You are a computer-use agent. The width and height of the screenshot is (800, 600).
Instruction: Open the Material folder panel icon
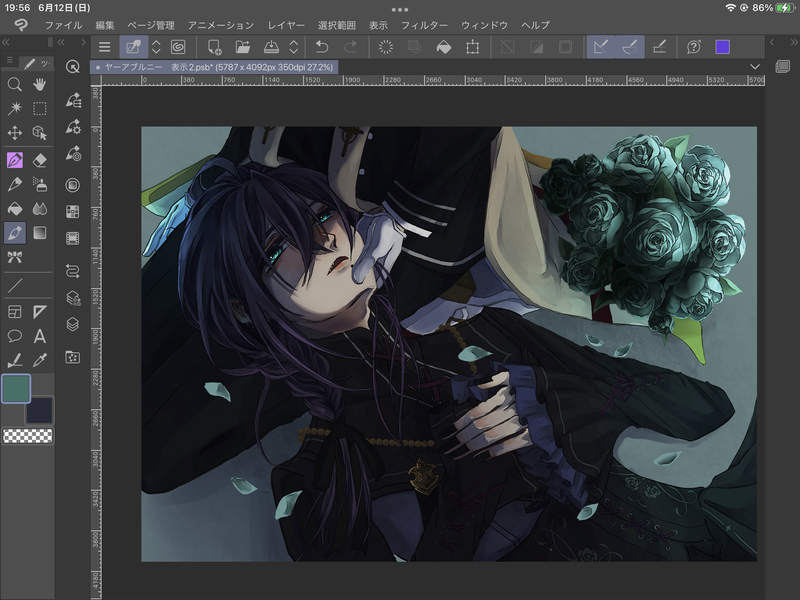(x=72, y=357)
